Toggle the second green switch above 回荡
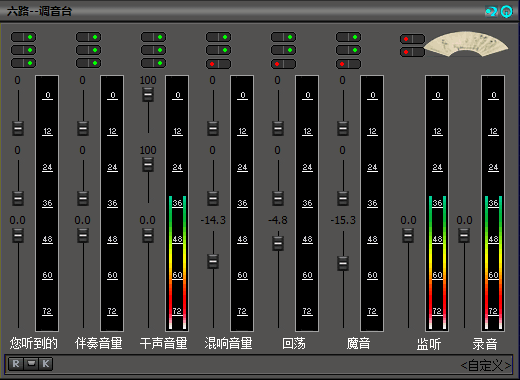The image size is (520, 380). point(283,50)
